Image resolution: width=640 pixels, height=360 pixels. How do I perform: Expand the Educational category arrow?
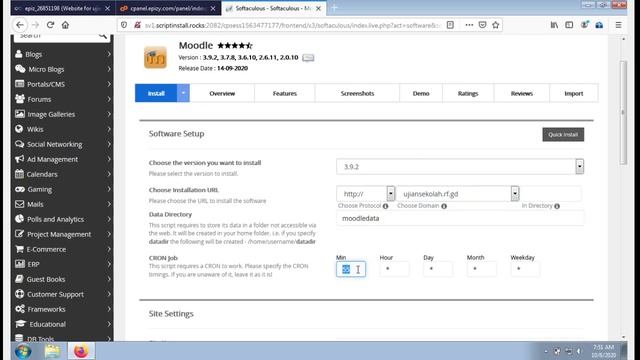(109, 324)
